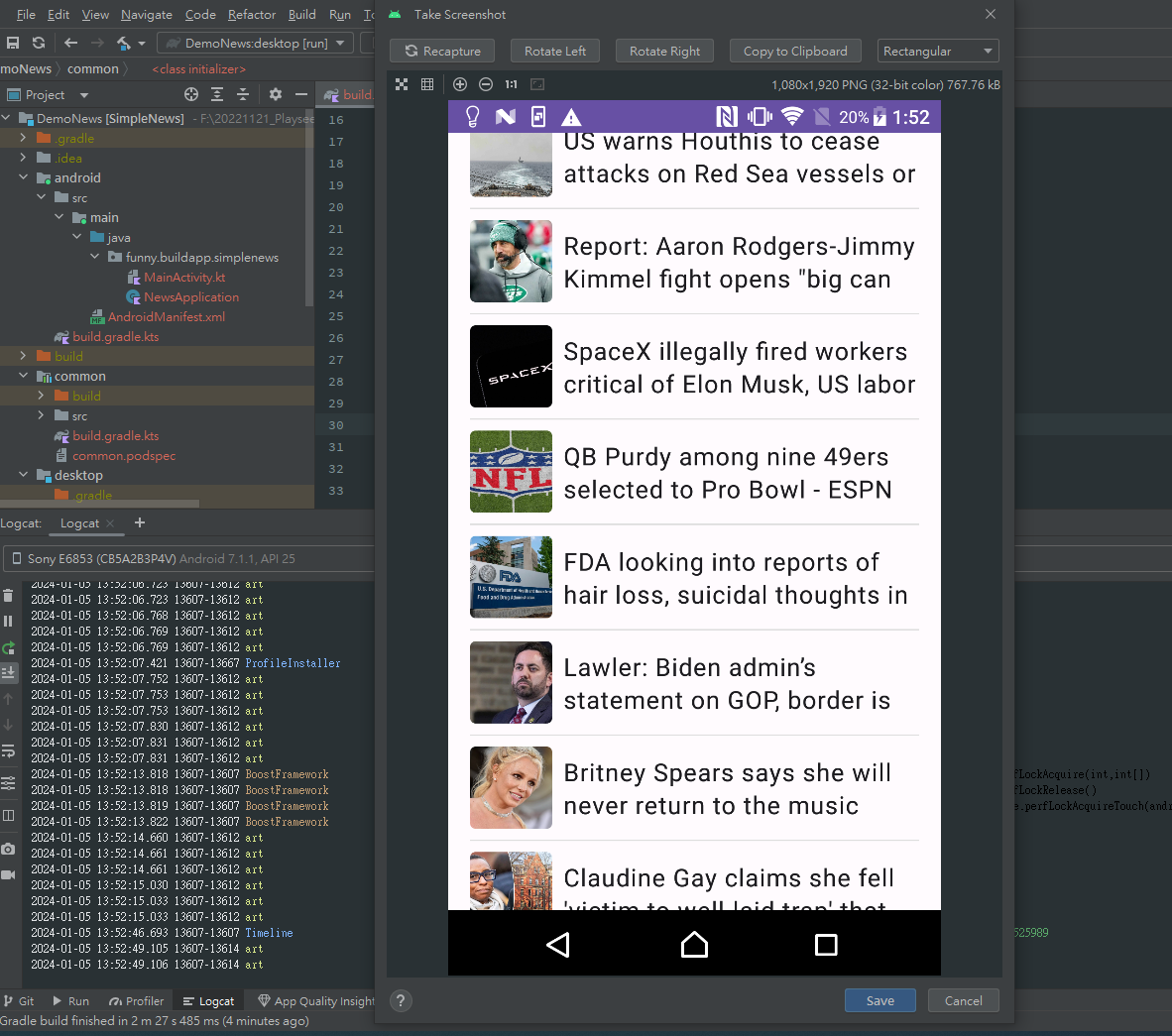Zoom out on the screenshot preview
The image size is (1172, 1036).
[486, 84]
